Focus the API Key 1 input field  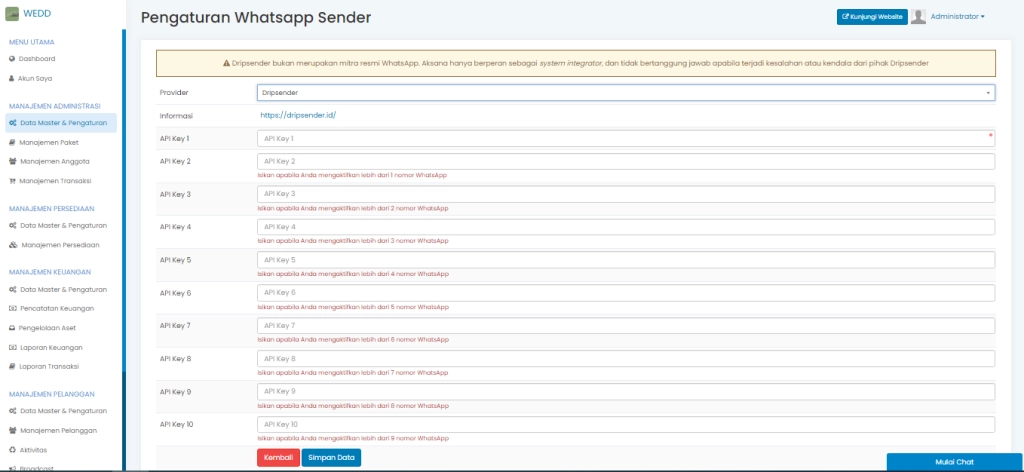tap(624, 138)
